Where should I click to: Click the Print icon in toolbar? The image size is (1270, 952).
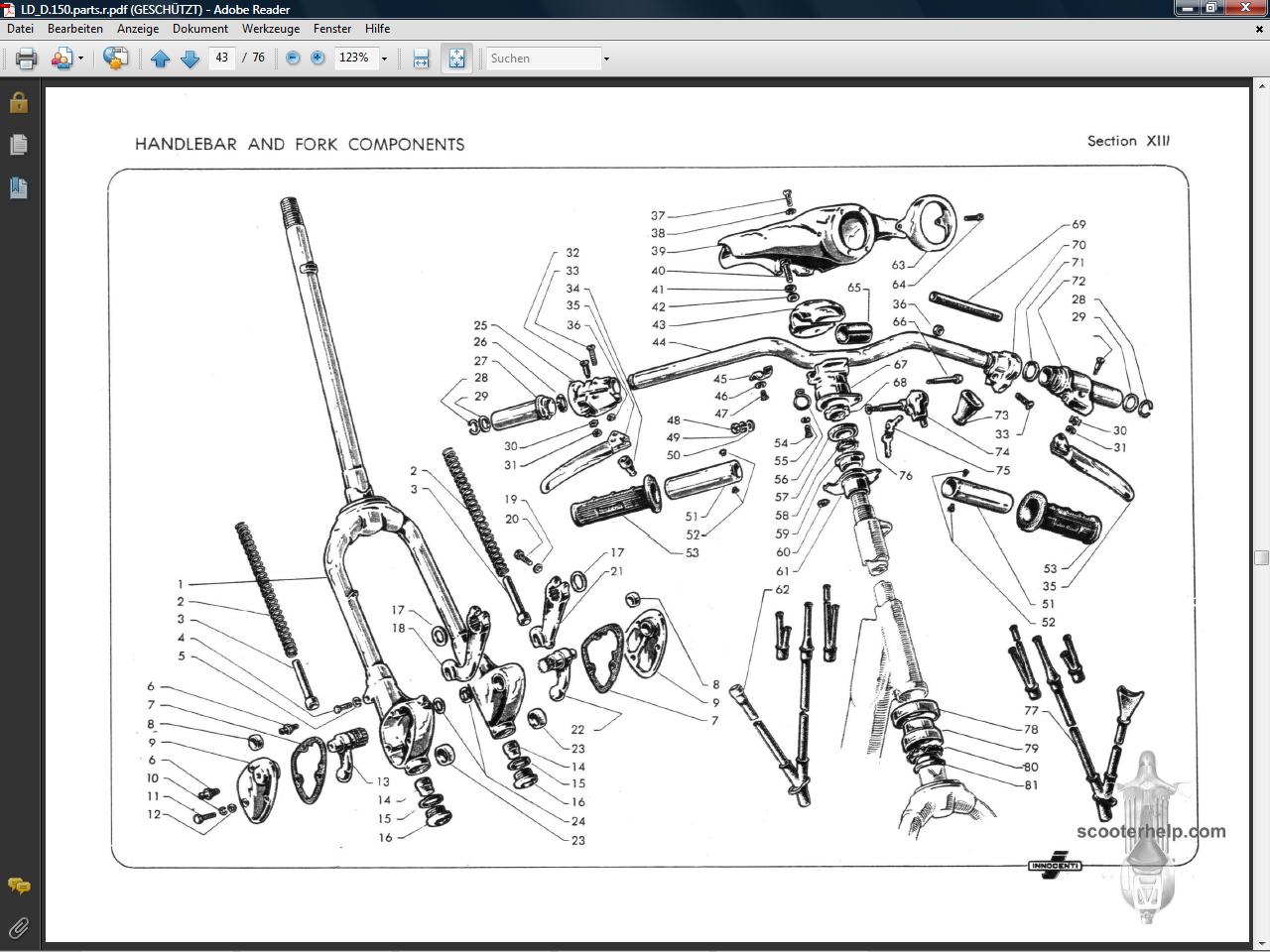pyautogui.click(x=27, y=59)
